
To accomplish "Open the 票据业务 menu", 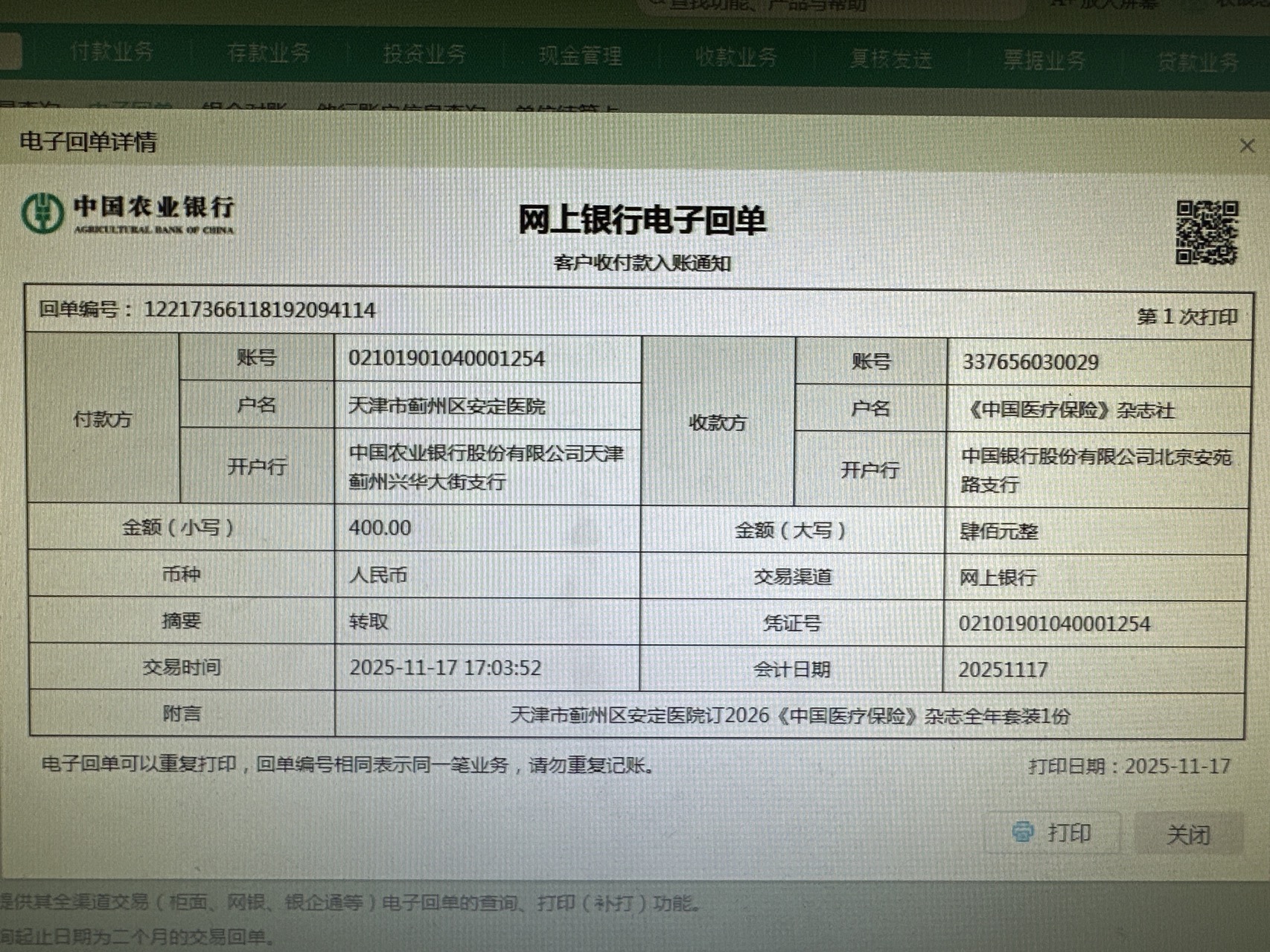I will (x=1044, y=60).
